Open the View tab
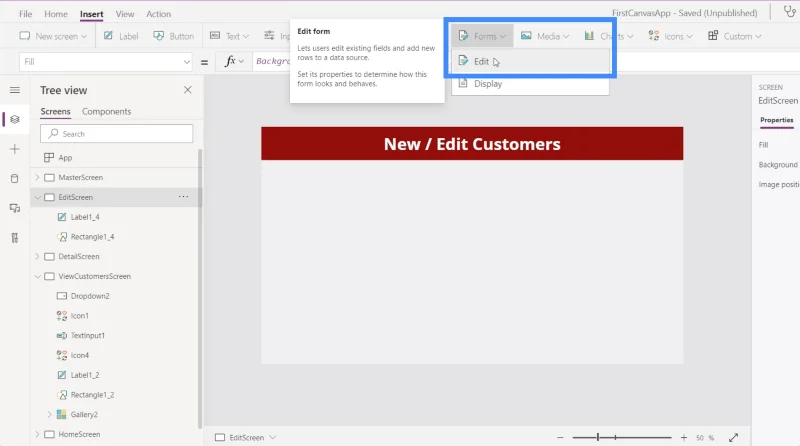The height and width of the screenshot is (446, 800). pos(124,14)
